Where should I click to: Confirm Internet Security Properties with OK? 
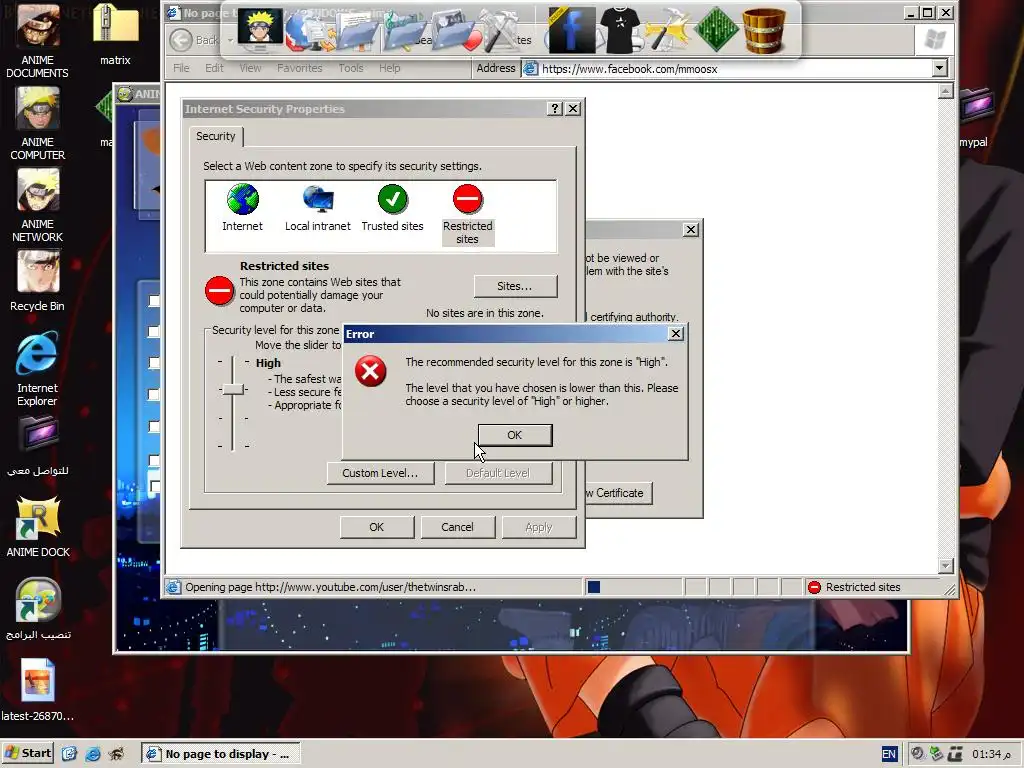coord(377,527)
